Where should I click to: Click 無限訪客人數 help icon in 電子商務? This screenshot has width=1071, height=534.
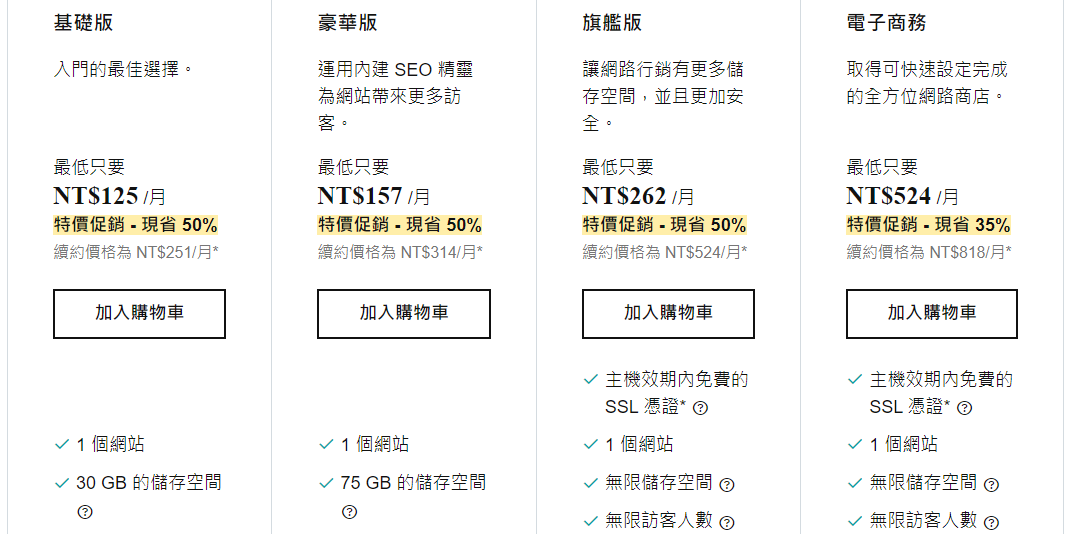[991, 523]
